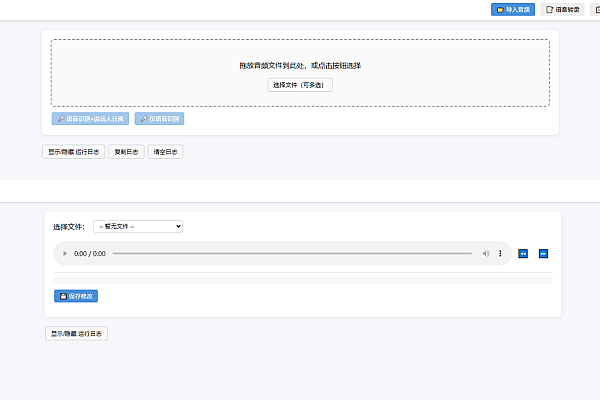This screenshot has width=600, height=400.
Task: Click the 0:00 / 0:00 time display
Action: (90, 253)
